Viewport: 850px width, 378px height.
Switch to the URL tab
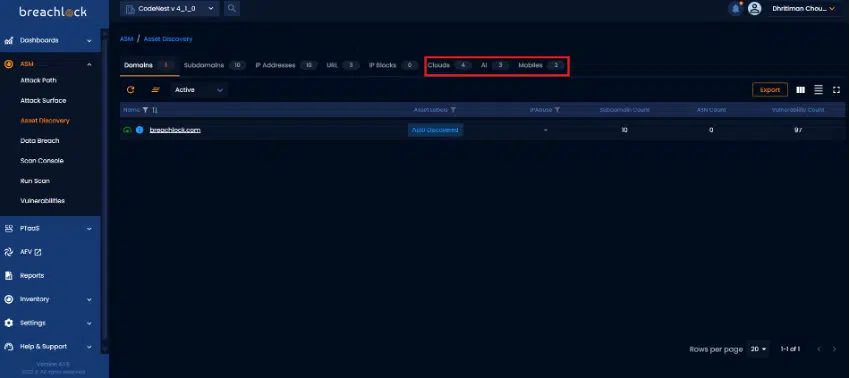coord(343,65)
